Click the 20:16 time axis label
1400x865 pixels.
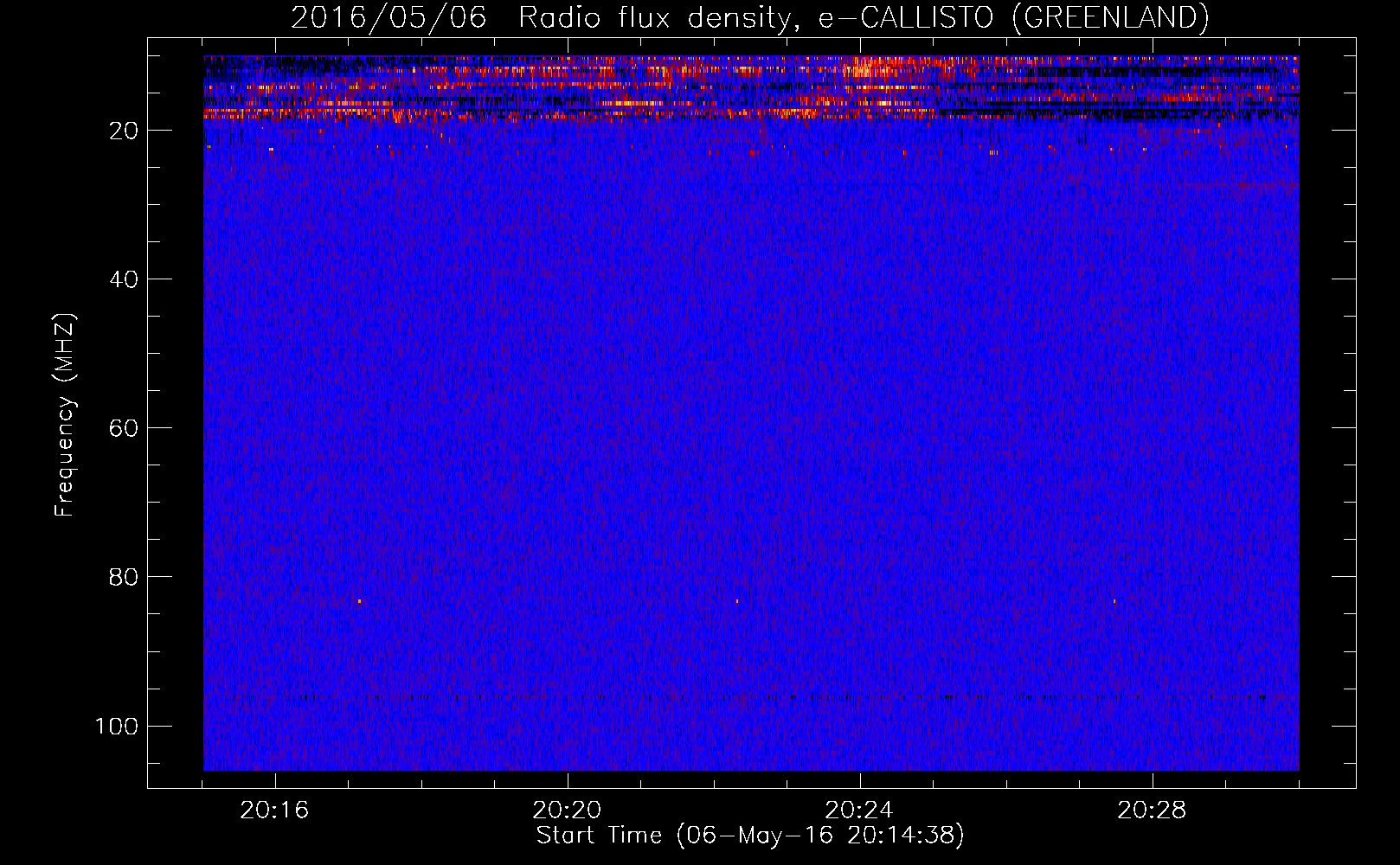(274, 811)
